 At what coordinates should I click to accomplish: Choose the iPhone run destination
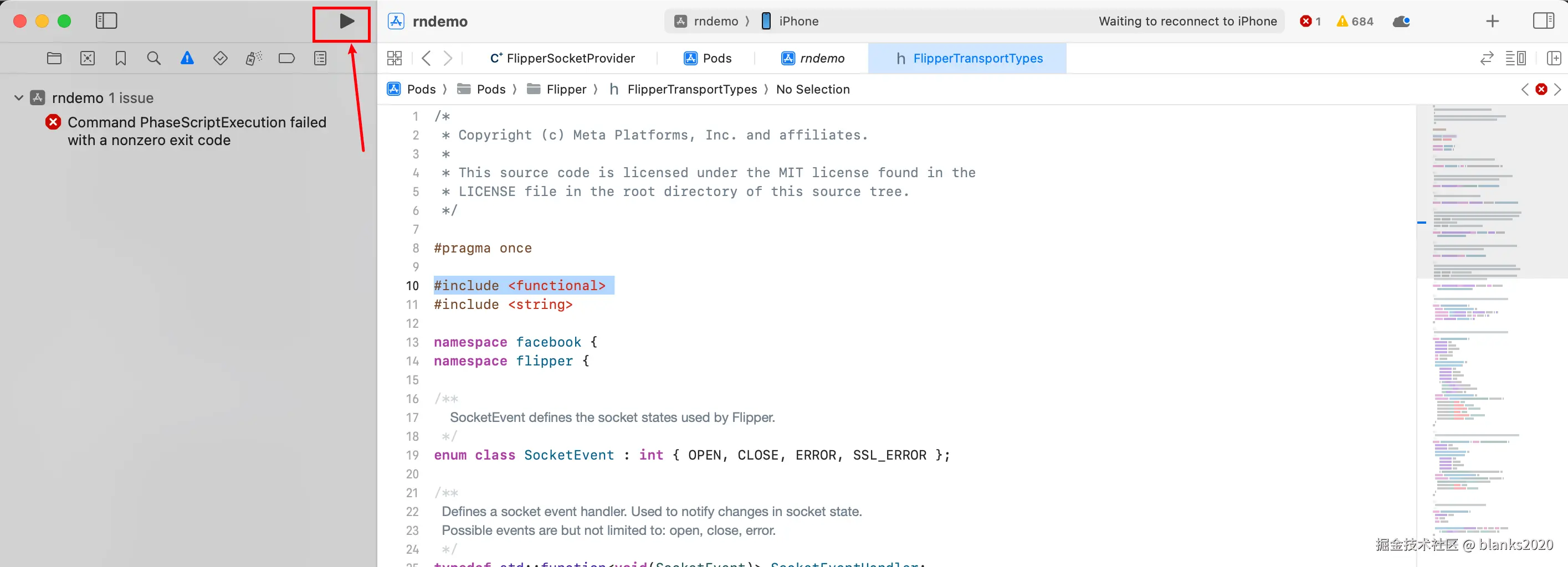pyautogui.click(x=790, y=21)
